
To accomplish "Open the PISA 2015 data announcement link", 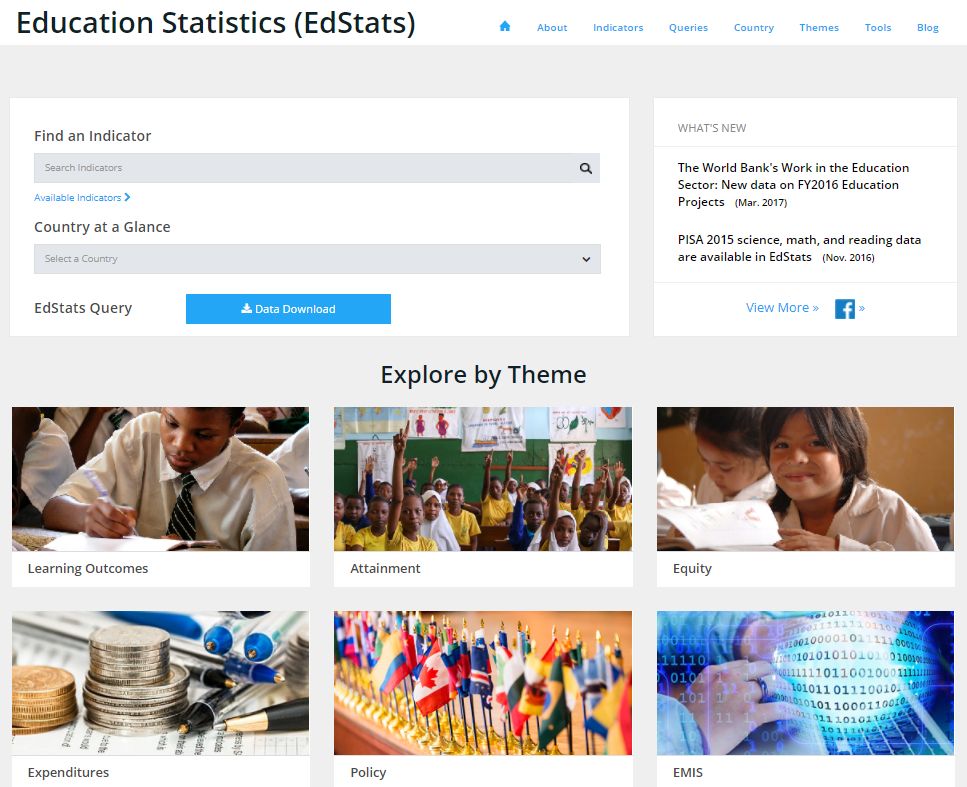I will (799, 248).
